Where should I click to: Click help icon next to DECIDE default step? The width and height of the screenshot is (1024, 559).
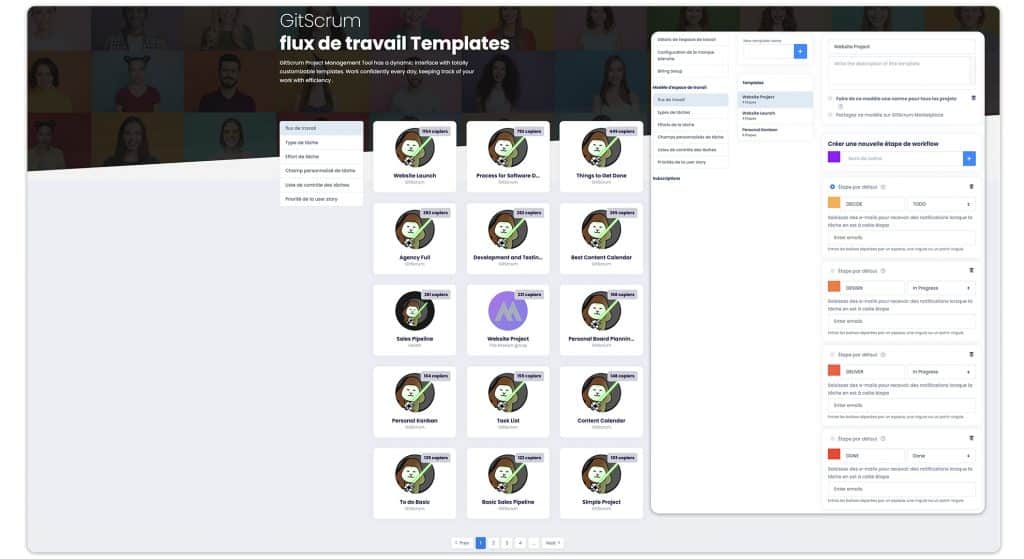tap(883, 187)
